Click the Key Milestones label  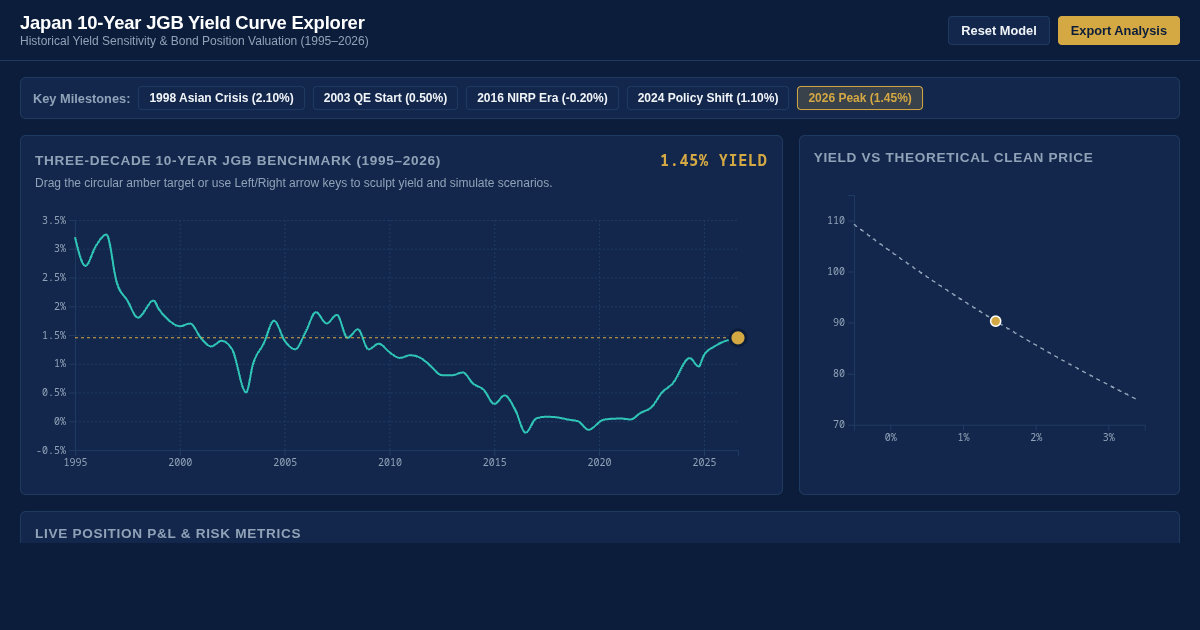click(82, 98)
